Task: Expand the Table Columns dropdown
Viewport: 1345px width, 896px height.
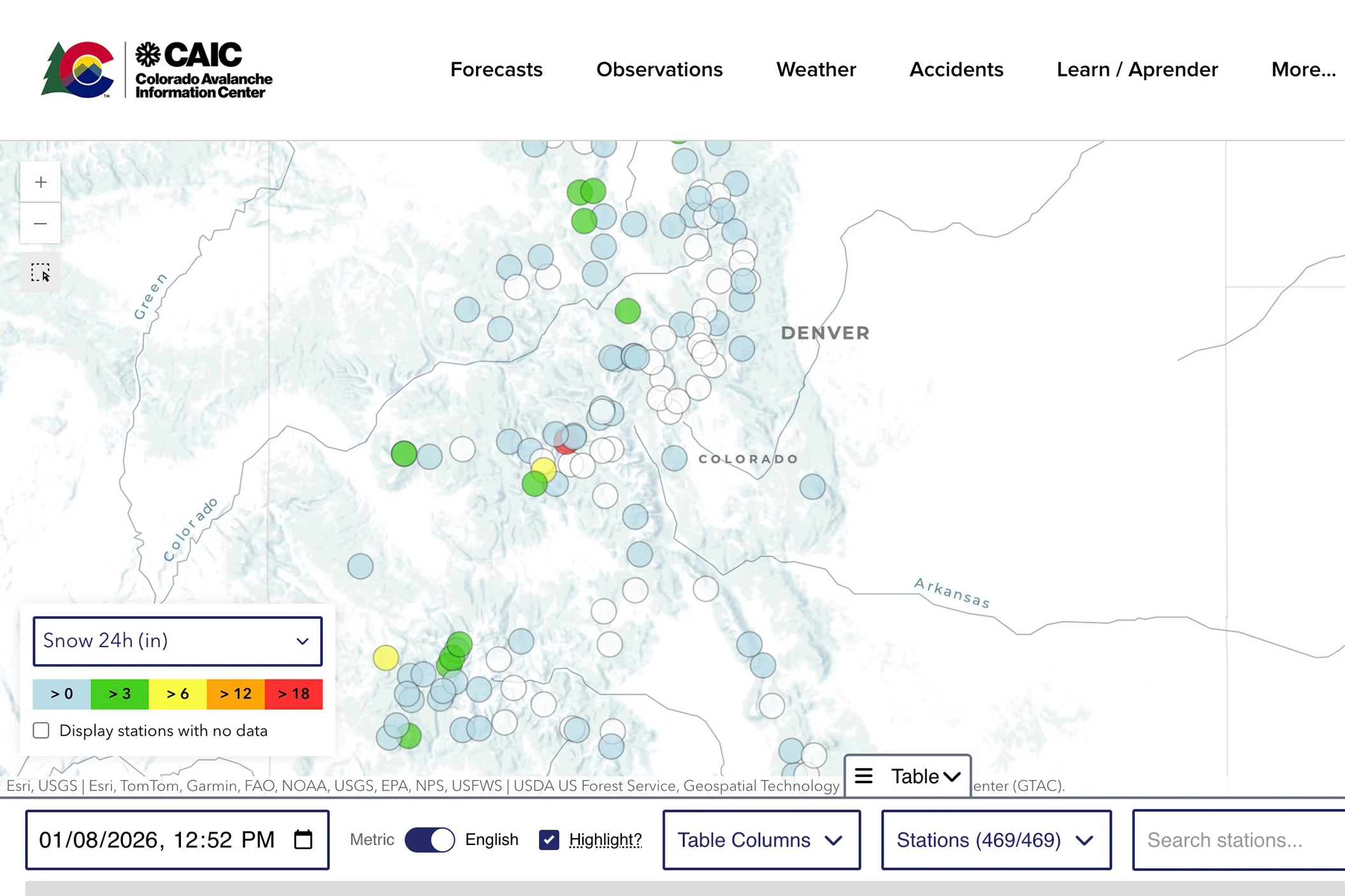Action: tap(761, 840)
